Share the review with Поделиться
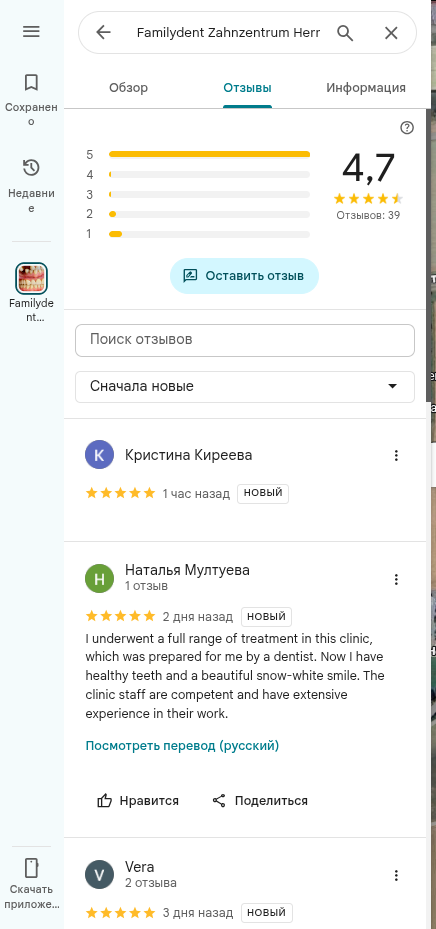The width and height of the screenshot is (436, 929). (x=260, y=801)
